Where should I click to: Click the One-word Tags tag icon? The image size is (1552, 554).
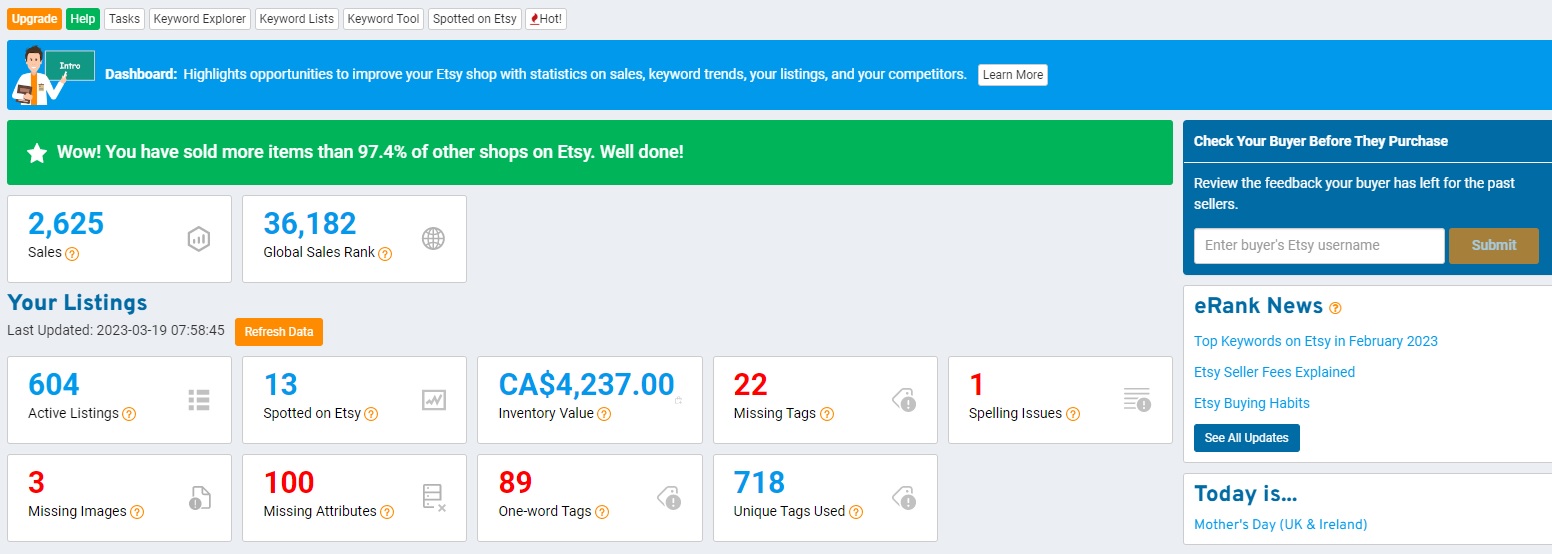click(668, 498)
